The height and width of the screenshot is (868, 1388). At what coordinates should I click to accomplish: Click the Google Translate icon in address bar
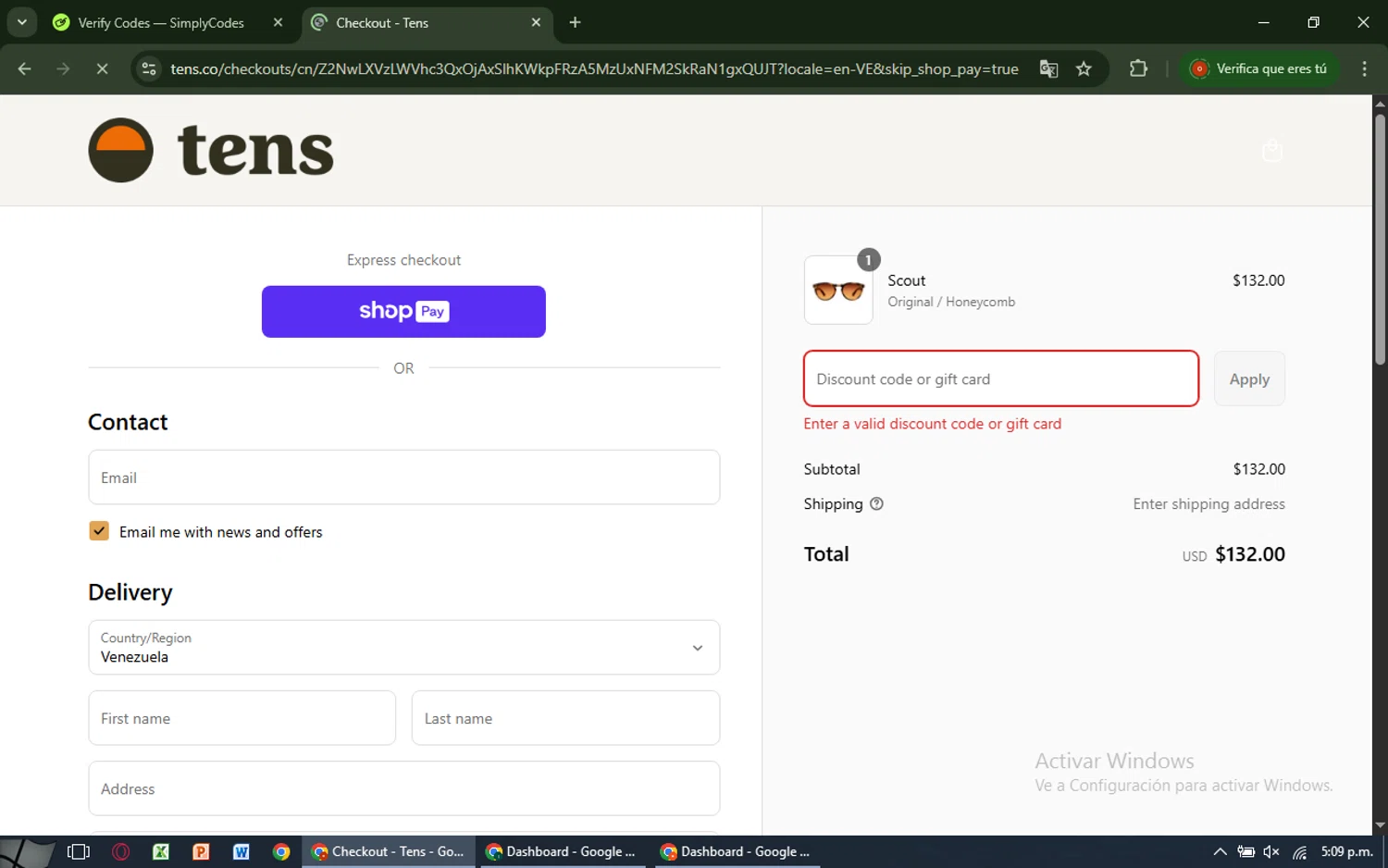(1048, 69)
